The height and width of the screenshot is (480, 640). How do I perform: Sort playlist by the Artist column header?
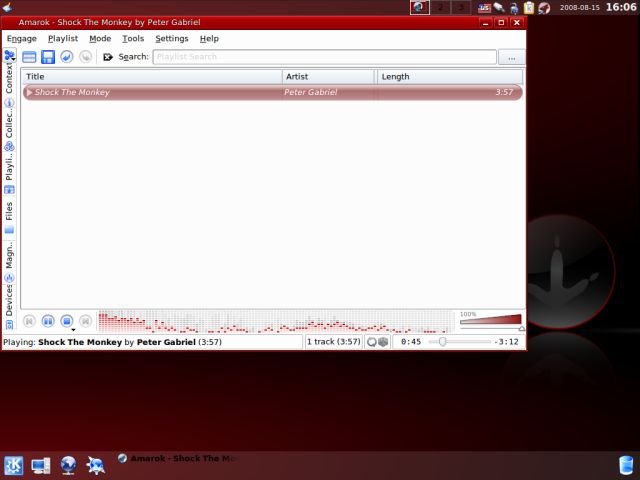tap(327, 76)
